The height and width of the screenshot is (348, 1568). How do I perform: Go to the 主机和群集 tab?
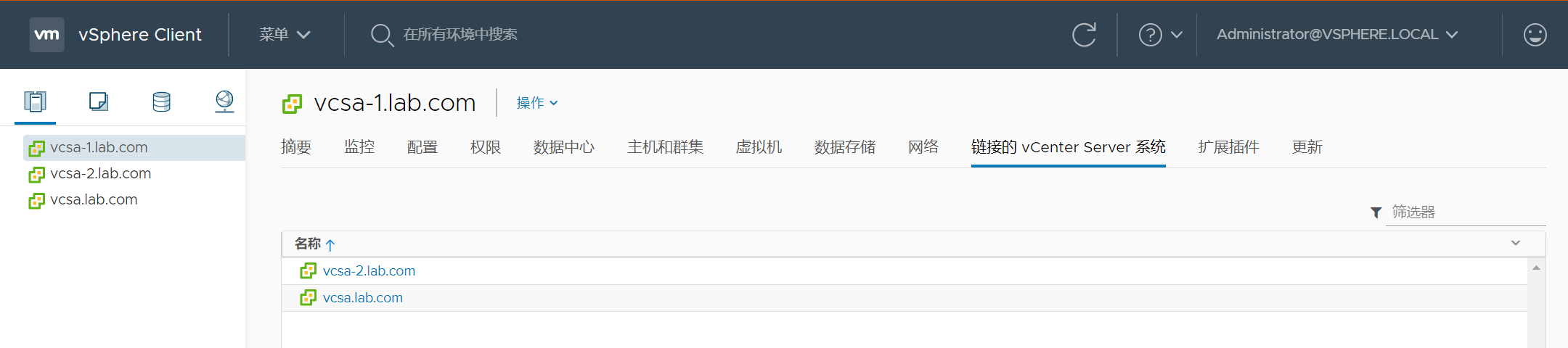coord(666,147)
